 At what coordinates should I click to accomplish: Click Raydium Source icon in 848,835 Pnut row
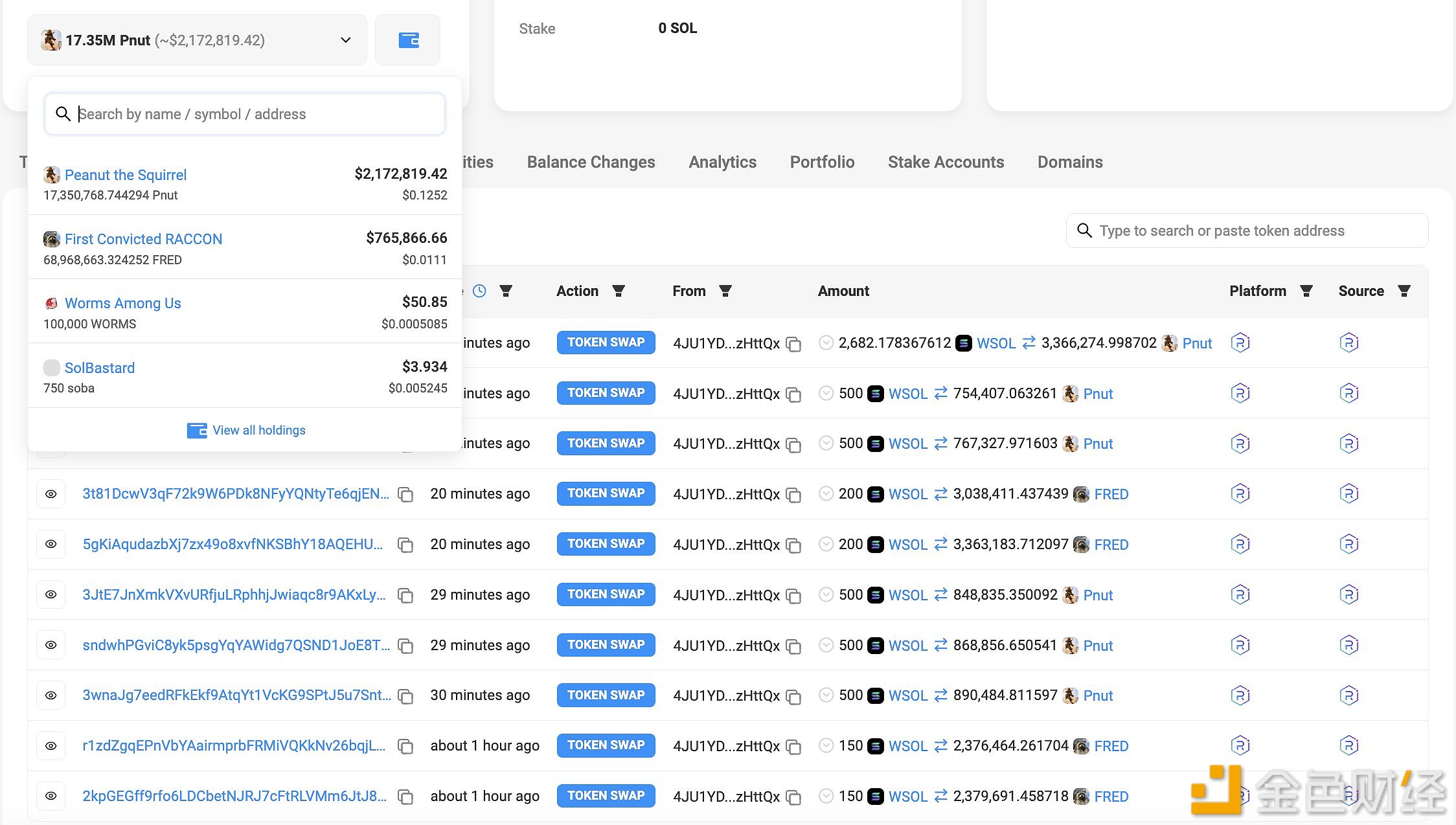(x=1349, y=594)
